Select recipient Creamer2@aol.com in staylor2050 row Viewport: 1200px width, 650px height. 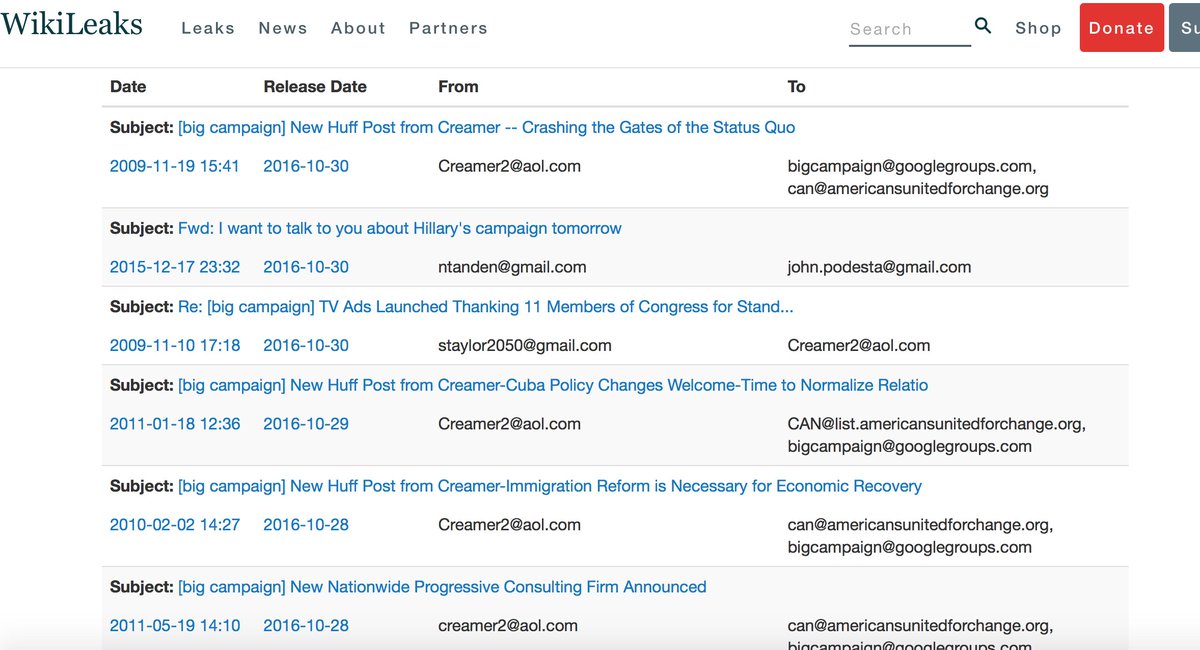(x=859, y=345)
